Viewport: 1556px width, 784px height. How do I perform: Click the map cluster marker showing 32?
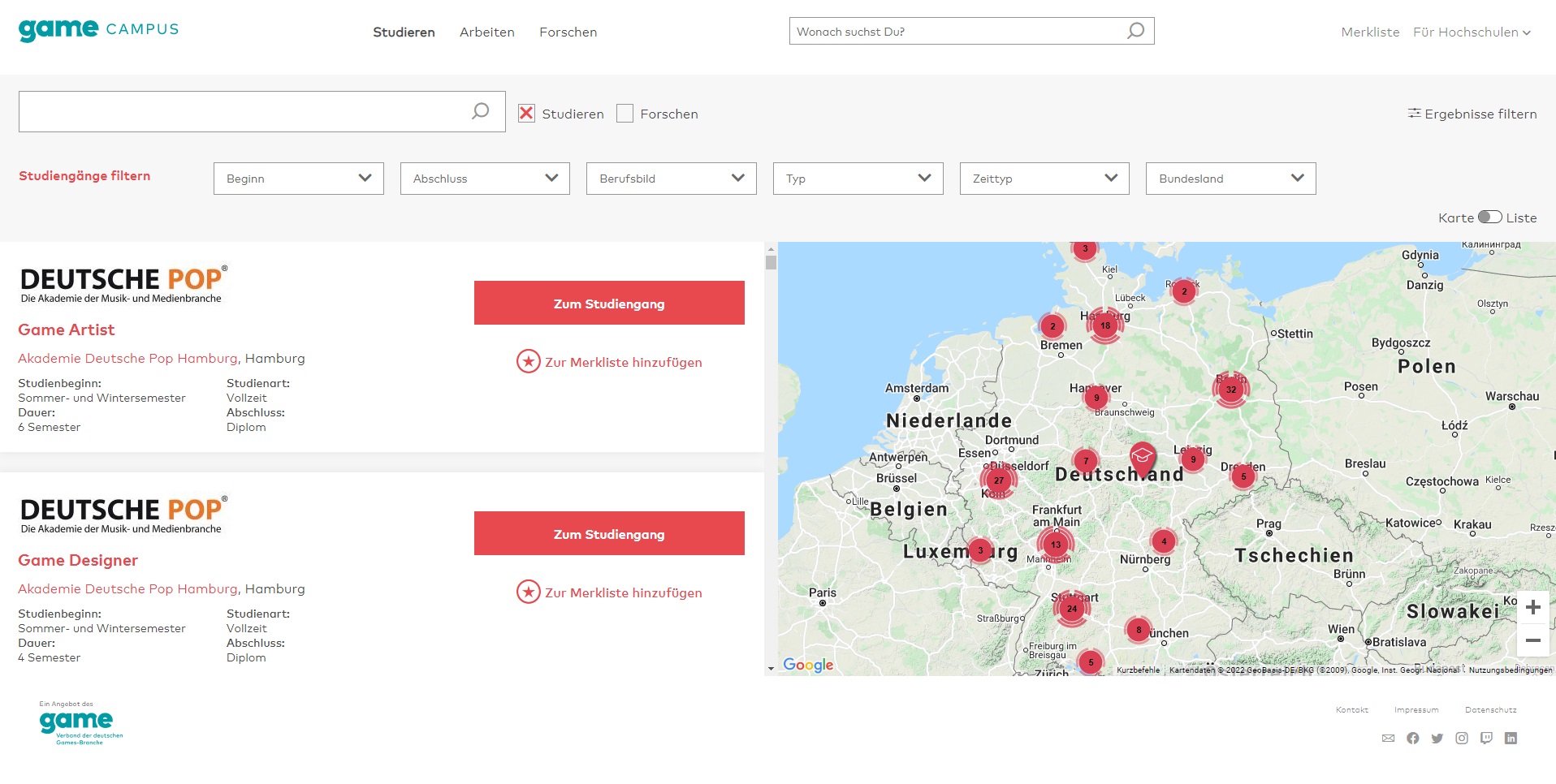[1231, 390]
